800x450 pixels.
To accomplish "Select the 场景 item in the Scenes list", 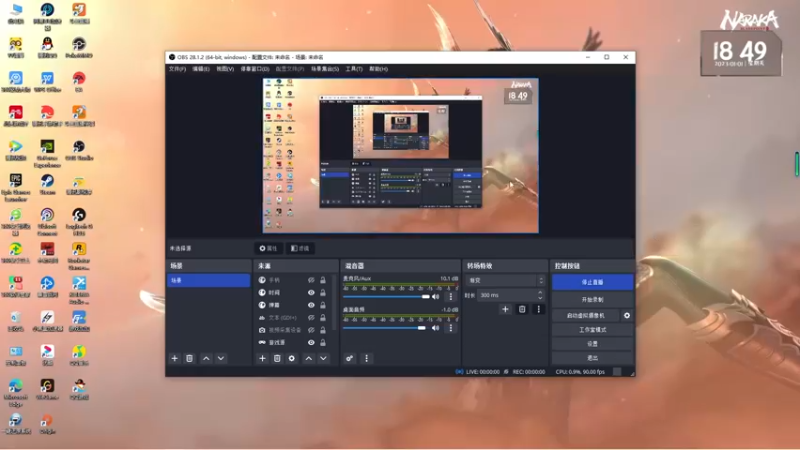I will 208,280.
